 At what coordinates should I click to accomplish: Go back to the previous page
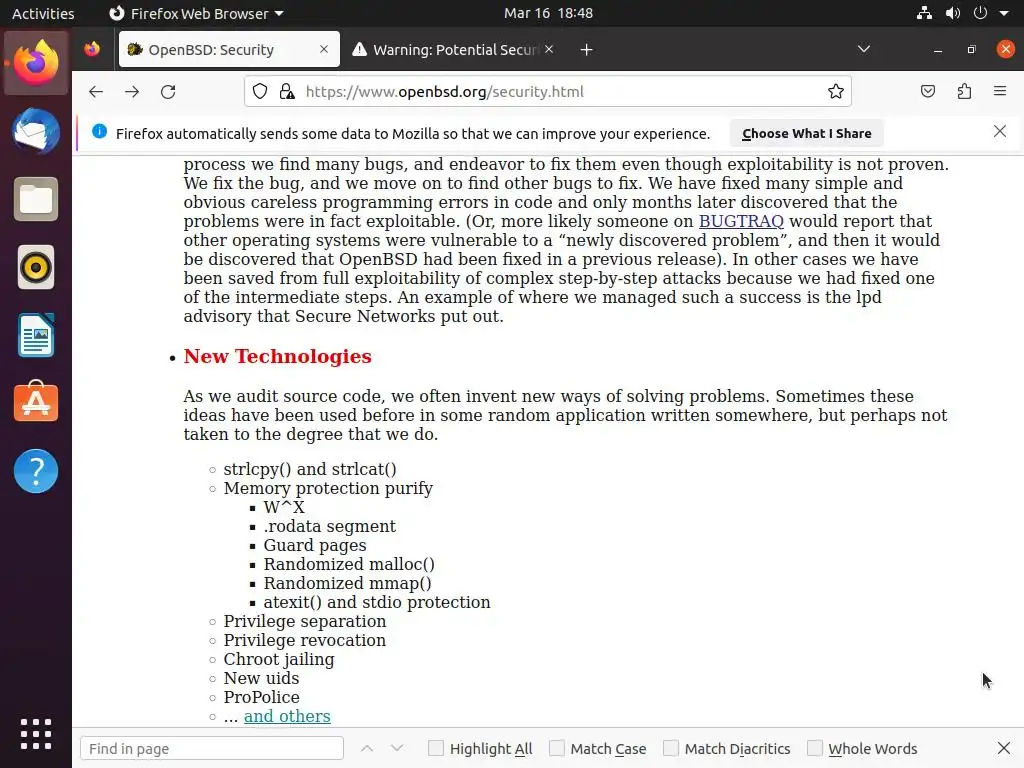(96, 92)
